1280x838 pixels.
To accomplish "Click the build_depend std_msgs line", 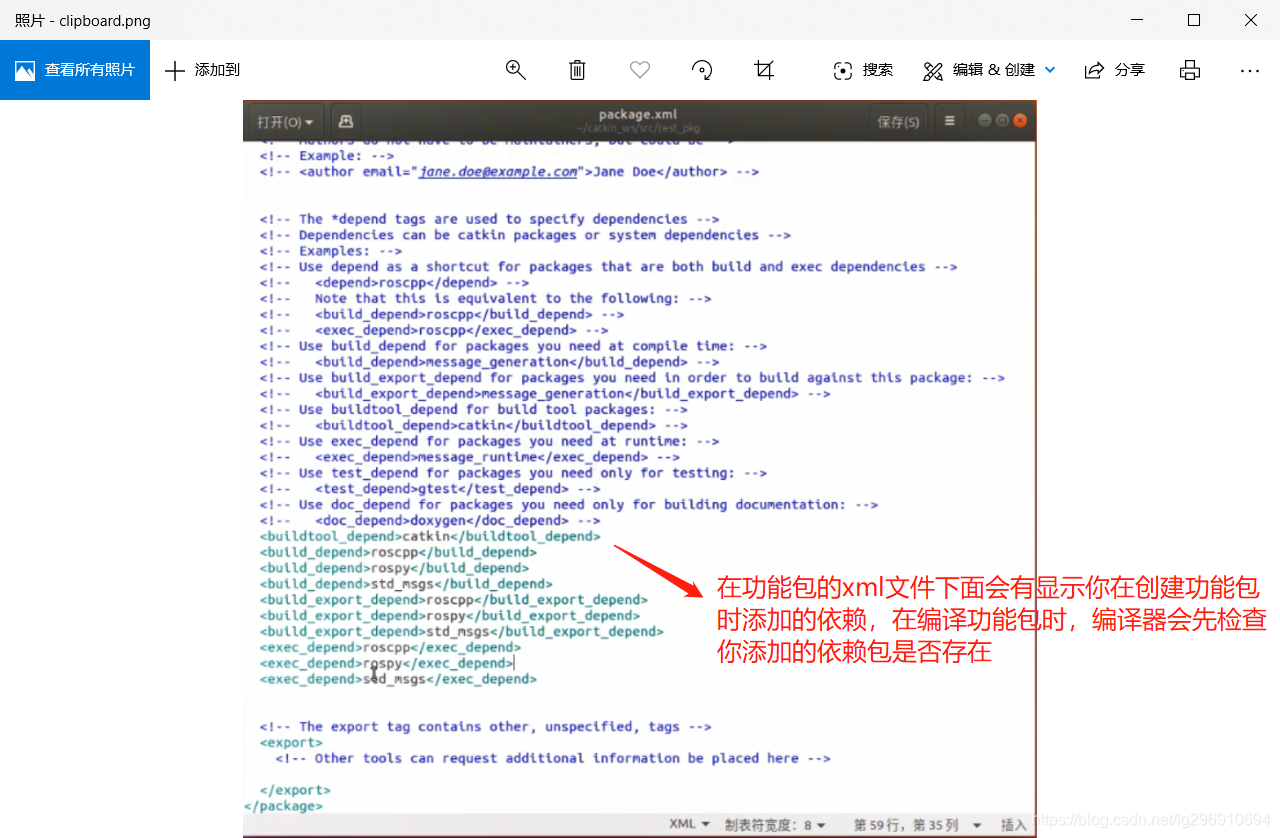I will pos(406,584).
